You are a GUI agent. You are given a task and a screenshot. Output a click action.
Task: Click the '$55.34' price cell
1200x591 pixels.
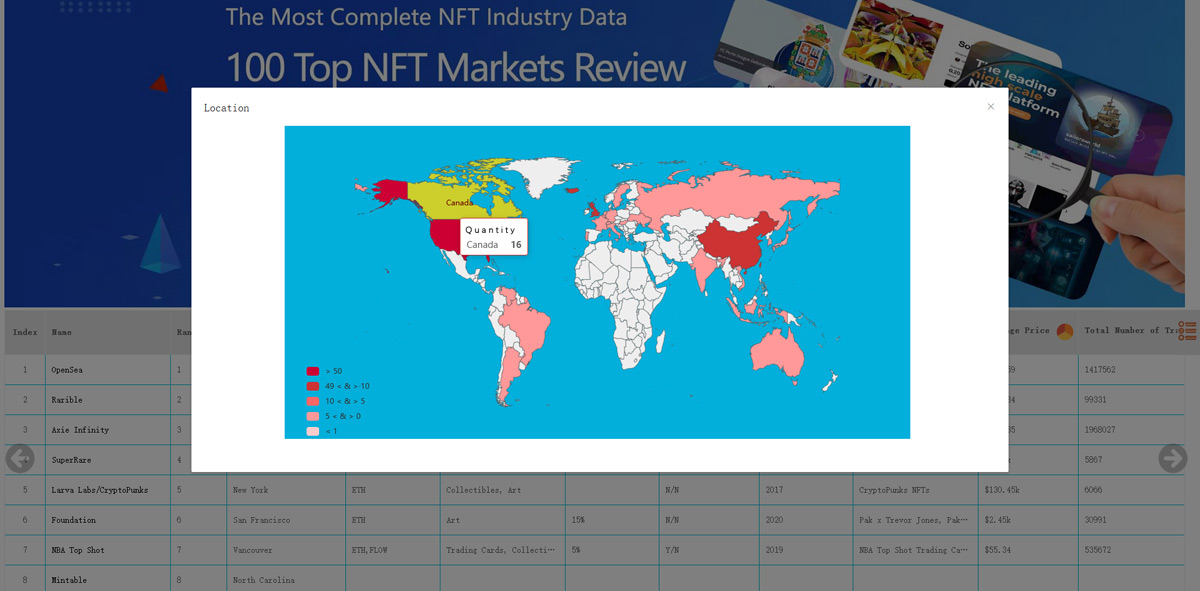click(x=1028, y=550)
